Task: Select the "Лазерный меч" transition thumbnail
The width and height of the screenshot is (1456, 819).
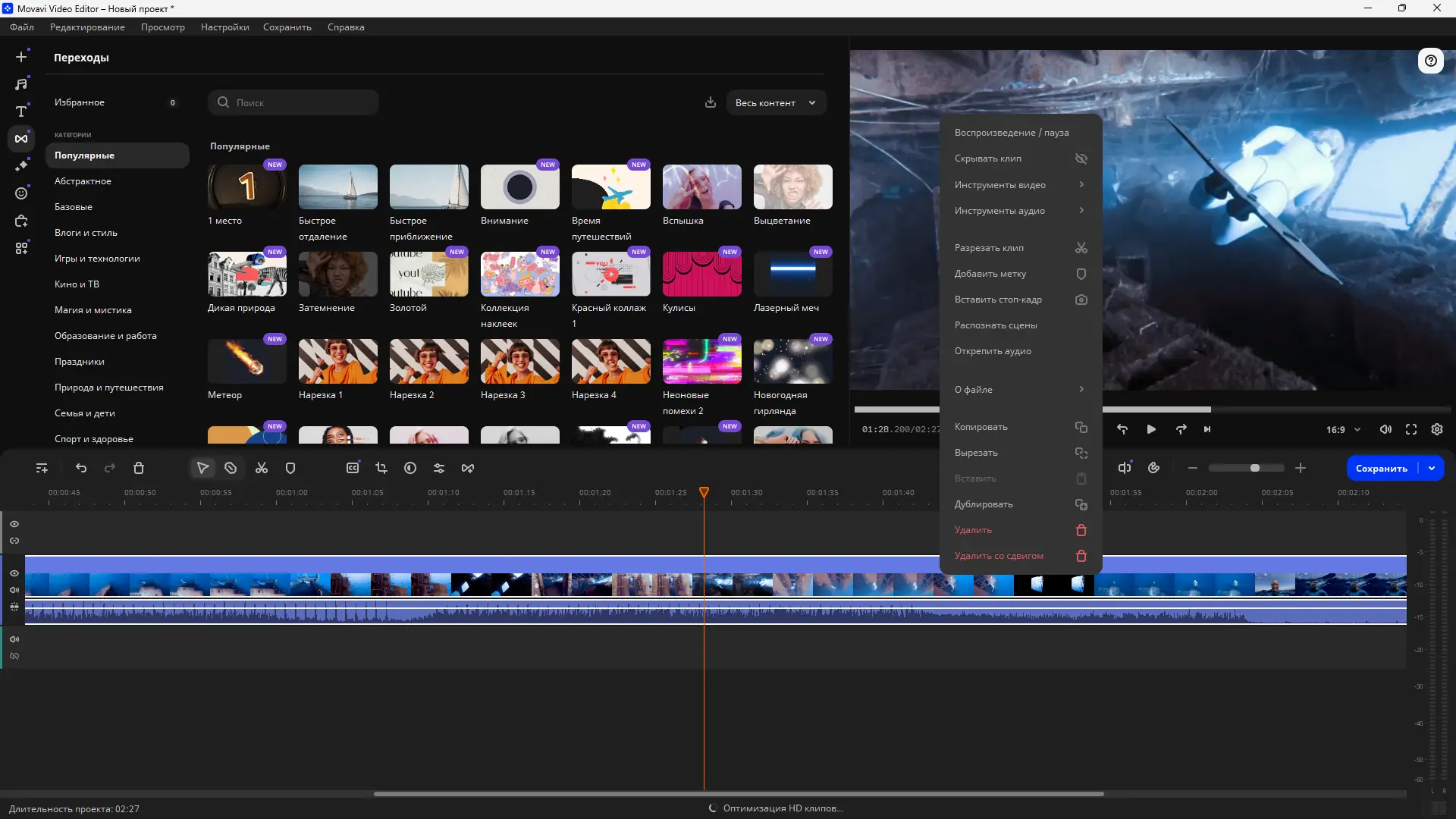Action: (792, 275)
